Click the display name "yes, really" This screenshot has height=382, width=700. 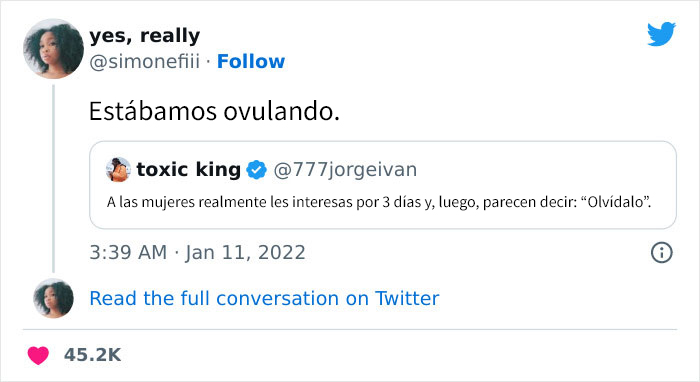[145, 36]
